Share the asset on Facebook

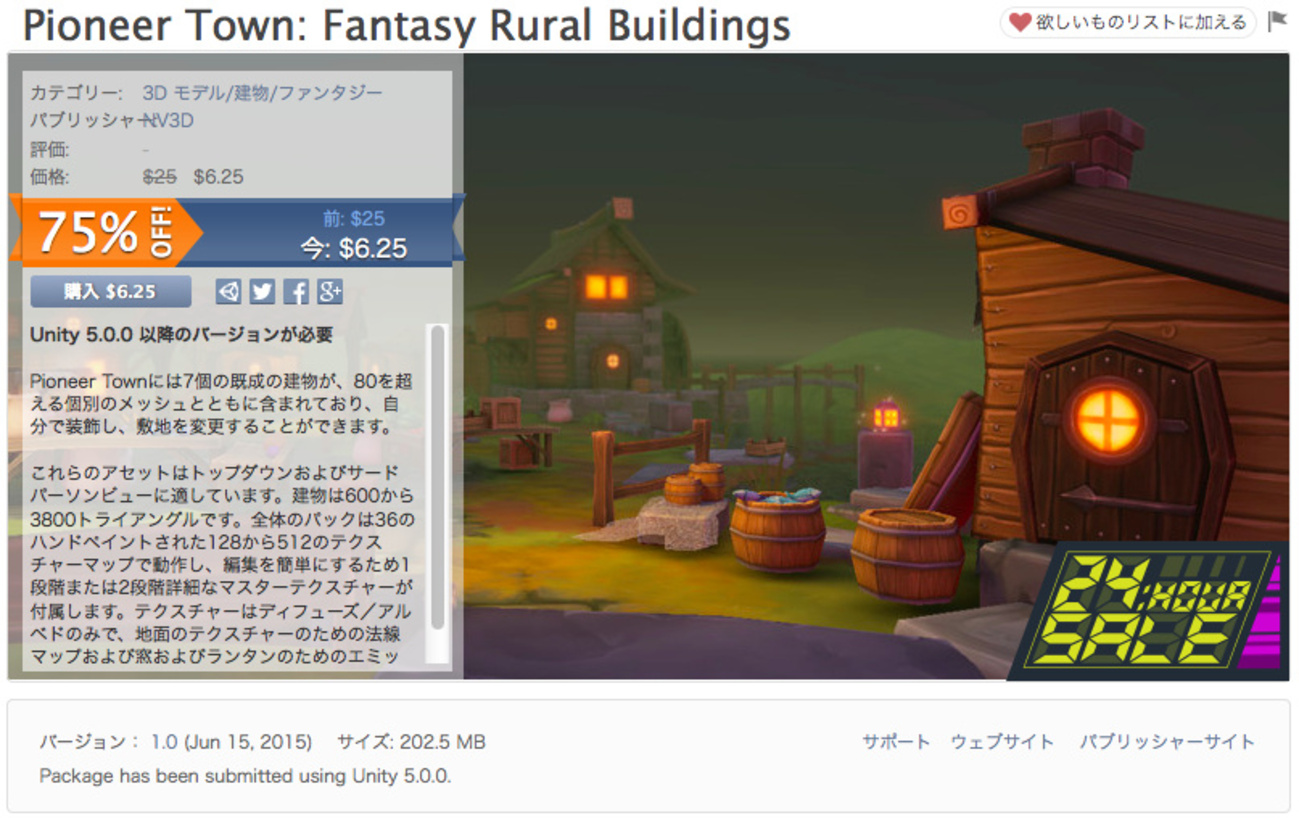point(296,291)
